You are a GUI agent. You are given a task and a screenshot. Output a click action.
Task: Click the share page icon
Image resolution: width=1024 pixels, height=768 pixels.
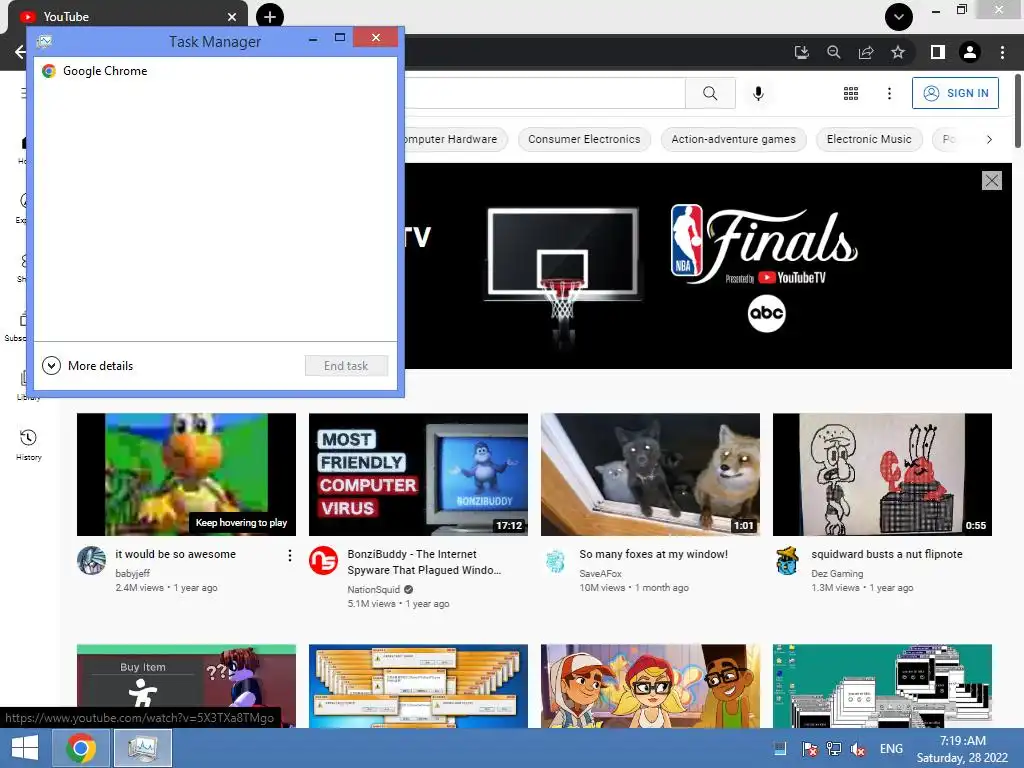point(866,52)
